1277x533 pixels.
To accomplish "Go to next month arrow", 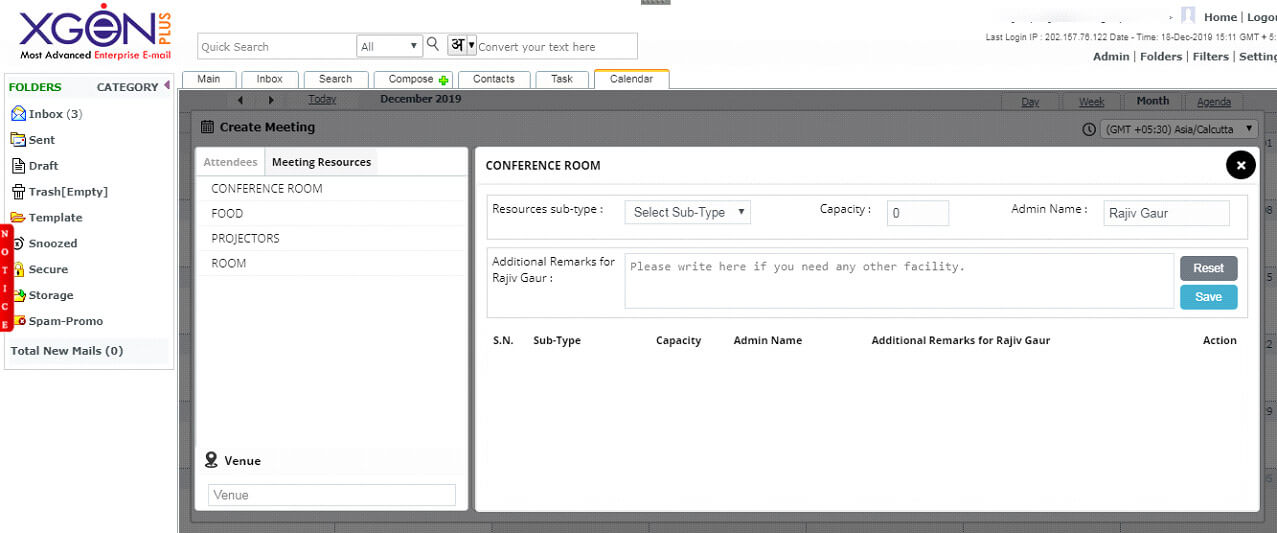I will 271,100.
